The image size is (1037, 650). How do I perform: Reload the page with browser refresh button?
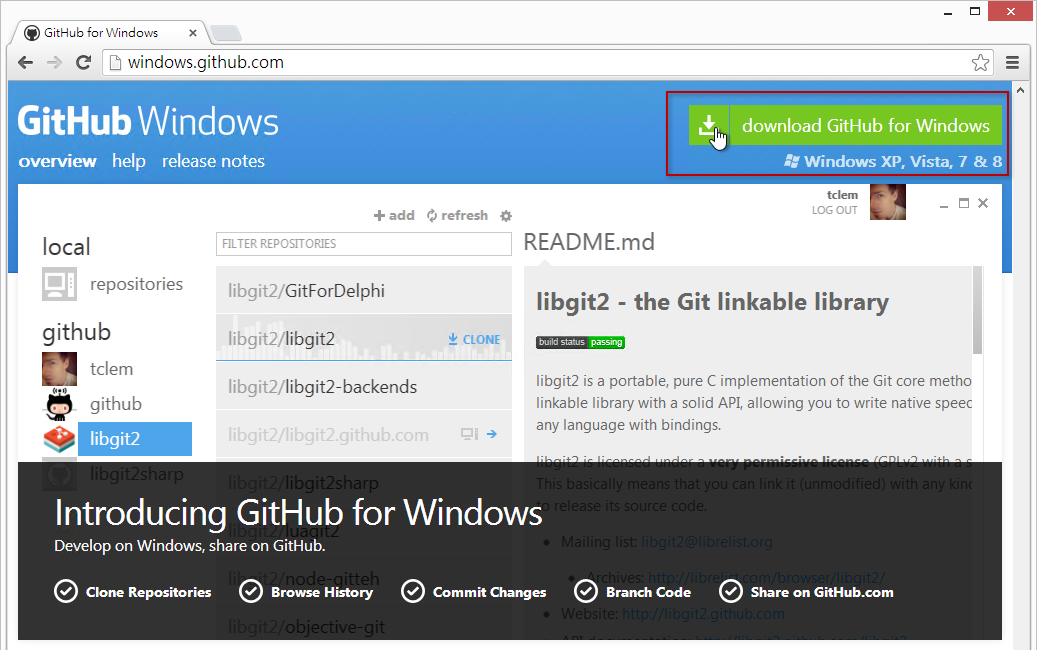pos(84,62)
